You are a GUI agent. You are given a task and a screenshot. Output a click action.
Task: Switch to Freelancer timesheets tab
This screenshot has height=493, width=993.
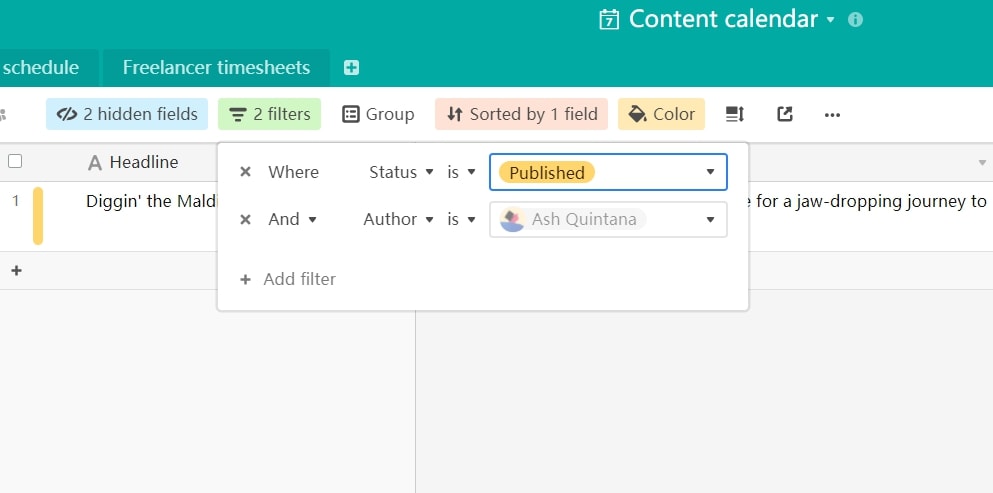point(216,68)
